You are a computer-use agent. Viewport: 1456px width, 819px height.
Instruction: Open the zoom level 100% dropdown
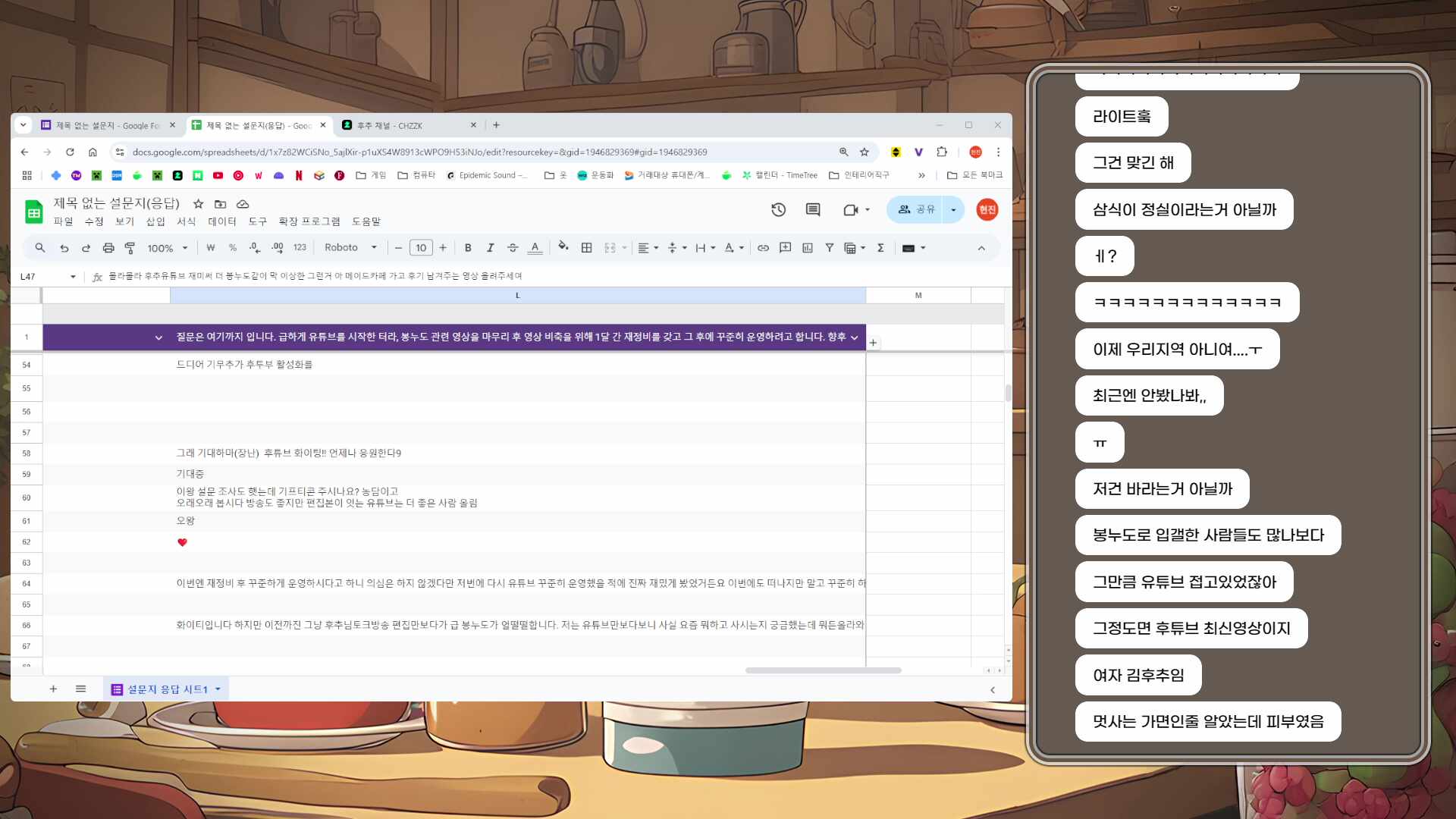pos(167,248)
